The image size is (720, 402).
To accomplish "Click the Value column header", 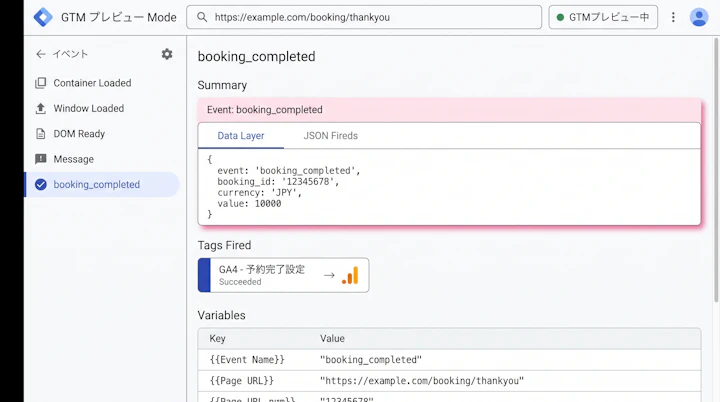I will (332, 339).
